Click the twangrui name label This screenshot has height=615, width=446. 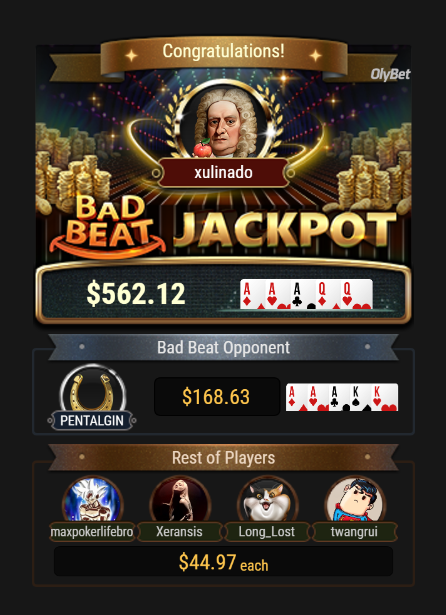tap(355, 531)
